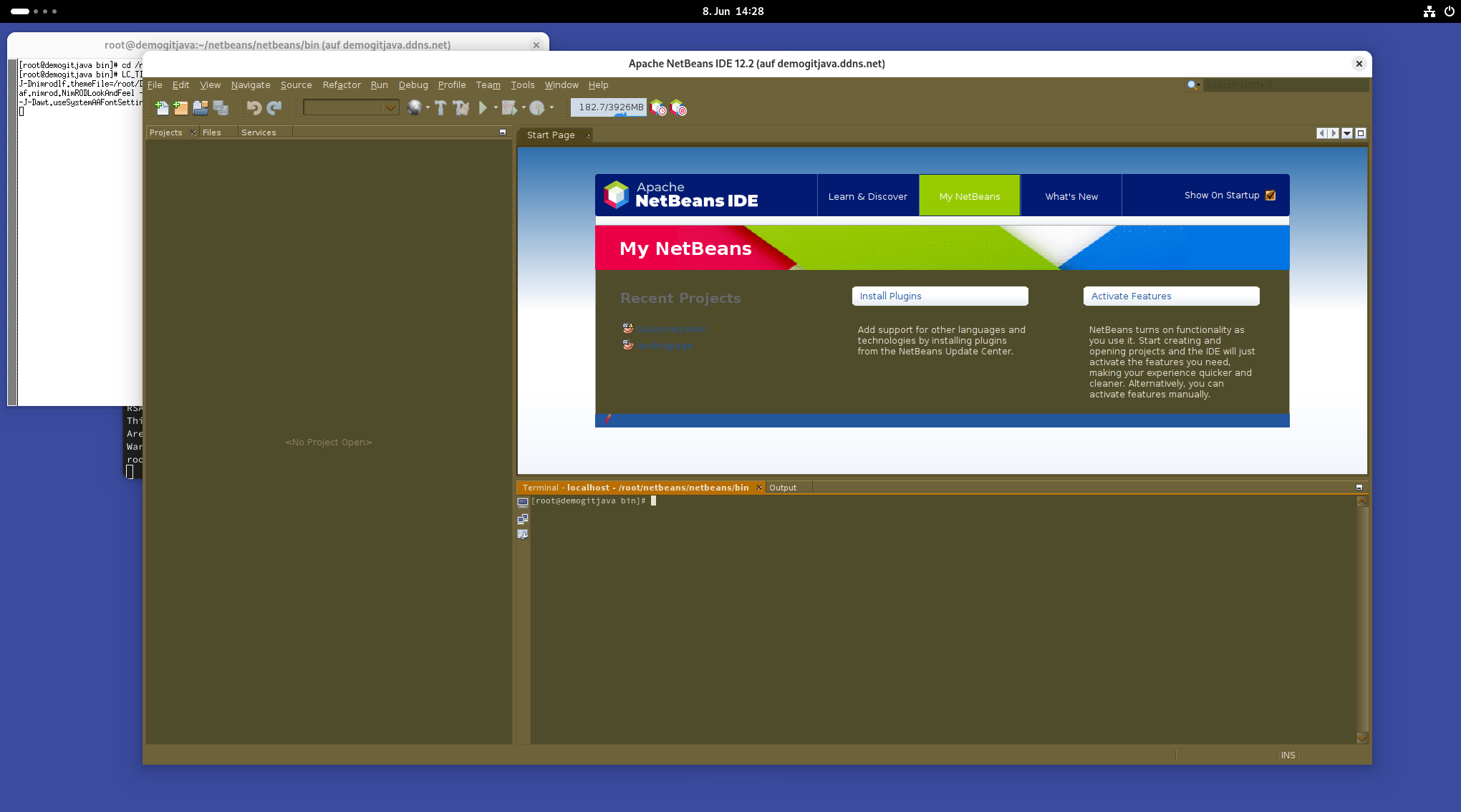Open the Navigate menu
This screenshot has width=1461, height=812.
pyautogui.click(x=251, y=85)
